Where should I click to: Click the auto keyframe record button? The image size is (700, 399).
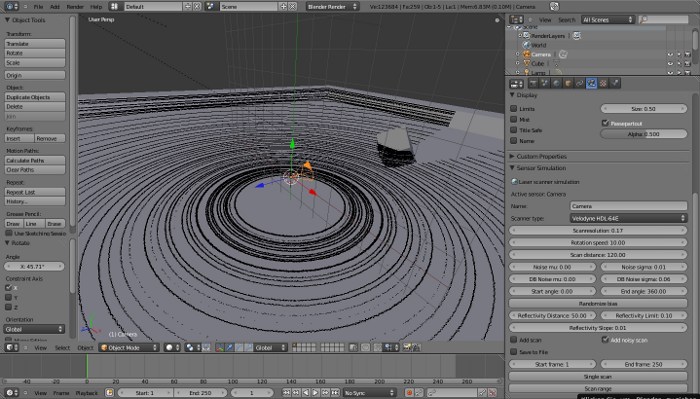(x=409, y=393)
